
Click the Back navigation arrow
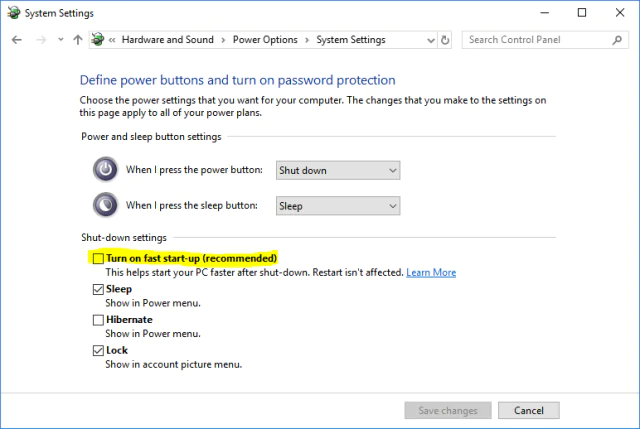point(16,40)
